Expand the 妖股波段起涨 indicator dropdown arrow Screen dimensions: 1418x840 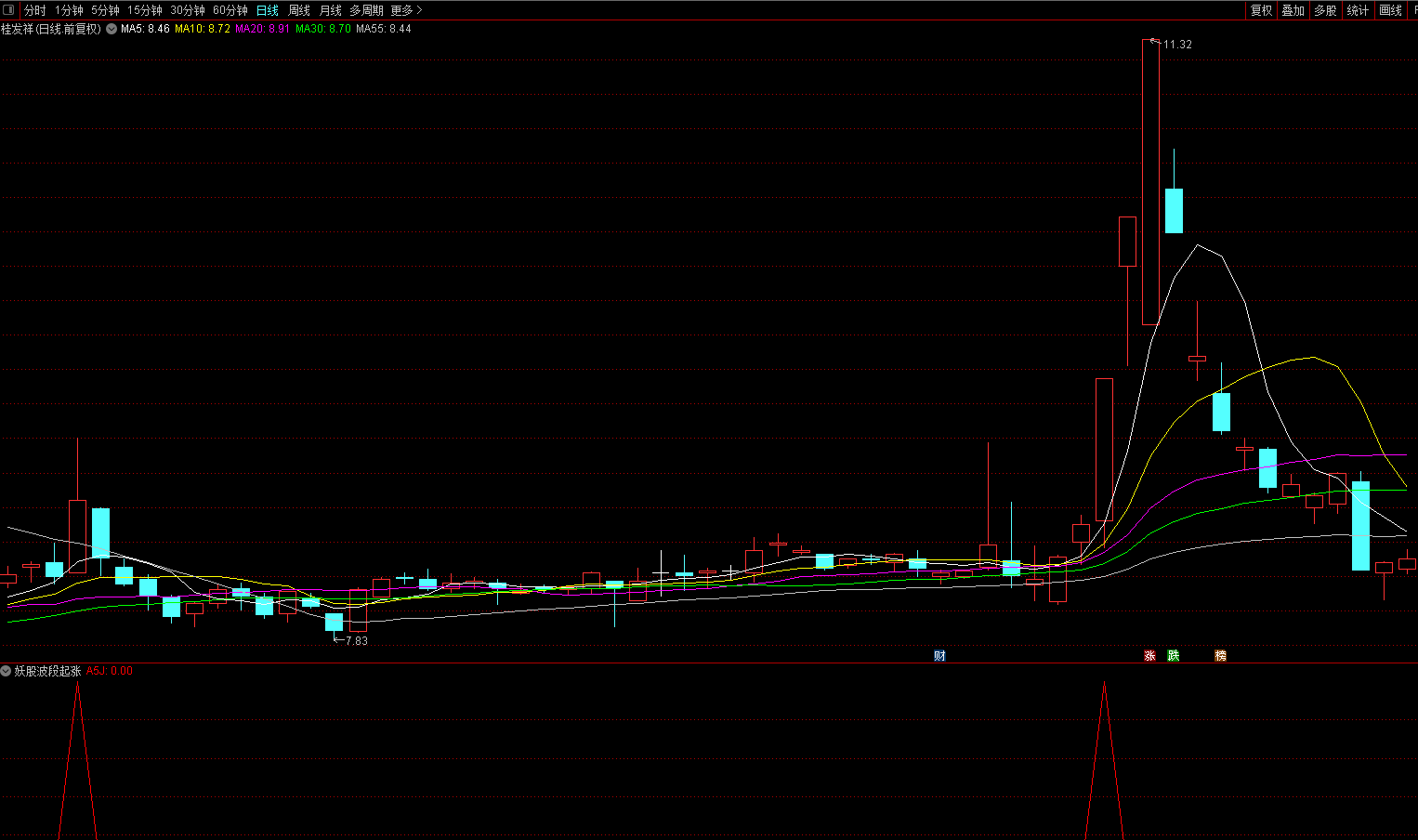pyautogui.click(x=6, y=671)
